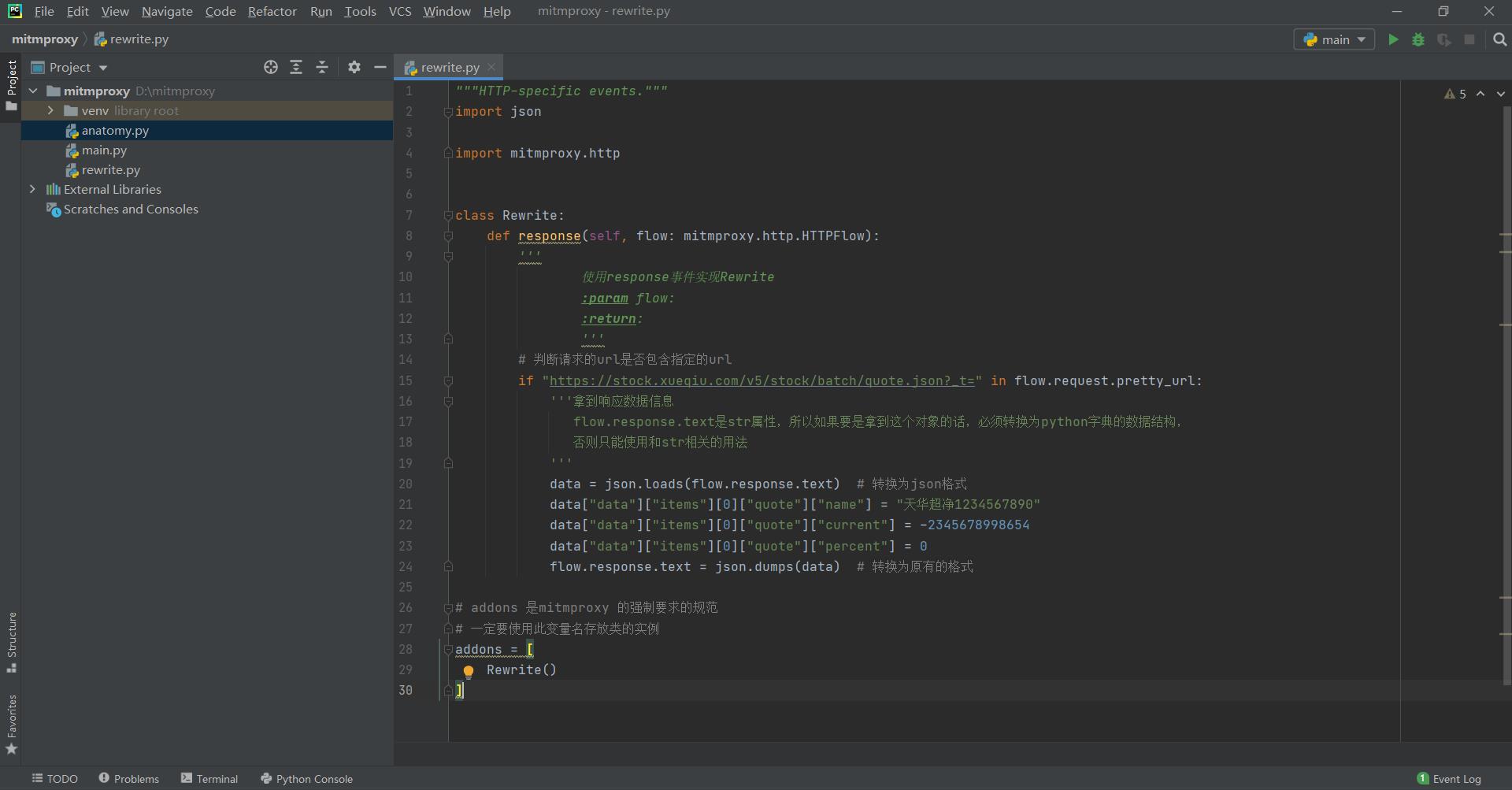Go to previous highlighted error arrow
The image size is (1512, 790).
click(1480, 94)
